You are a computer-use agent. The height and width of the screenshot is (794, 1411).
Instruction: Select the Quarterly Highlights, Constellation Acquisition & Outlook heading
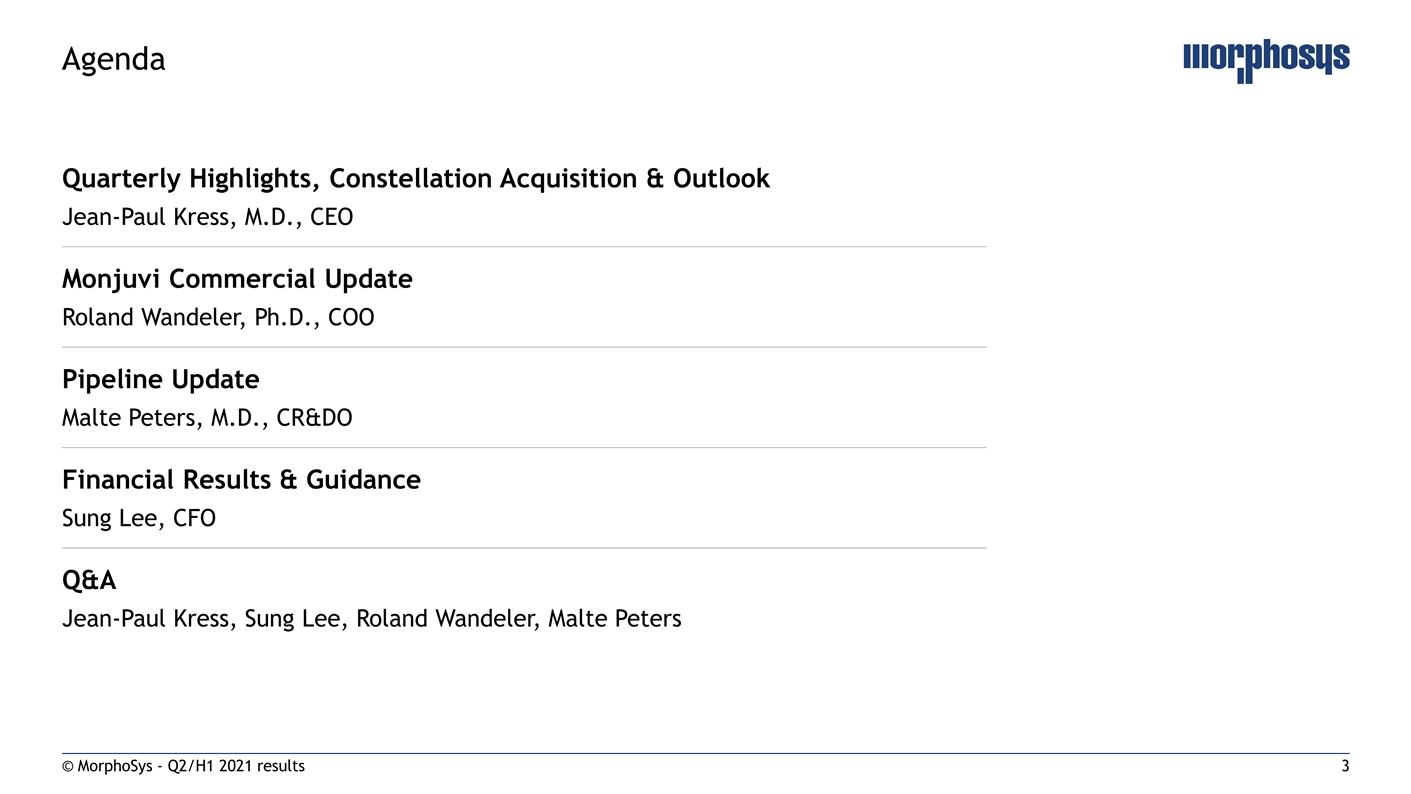coord(415,179)
